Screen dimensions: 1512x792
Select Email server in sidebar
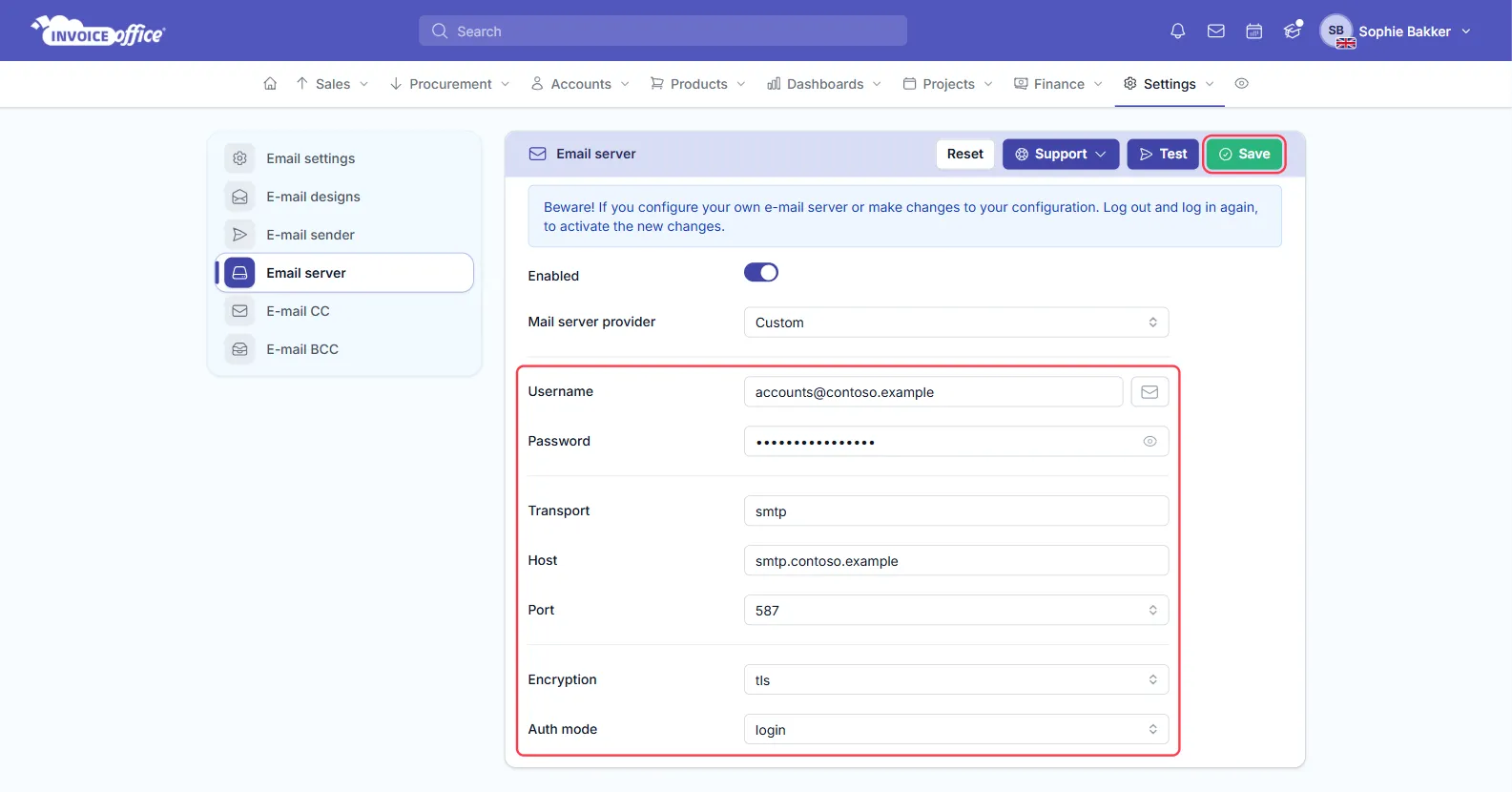tap(345, 273)
